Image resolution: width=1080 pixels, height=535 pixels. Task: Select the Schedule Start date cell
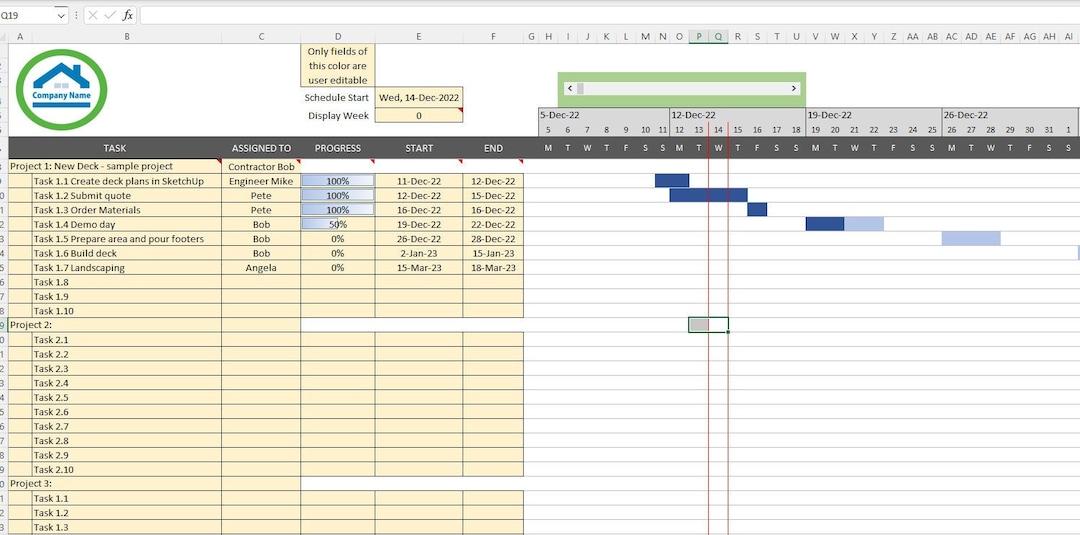[x=419, y=98]
